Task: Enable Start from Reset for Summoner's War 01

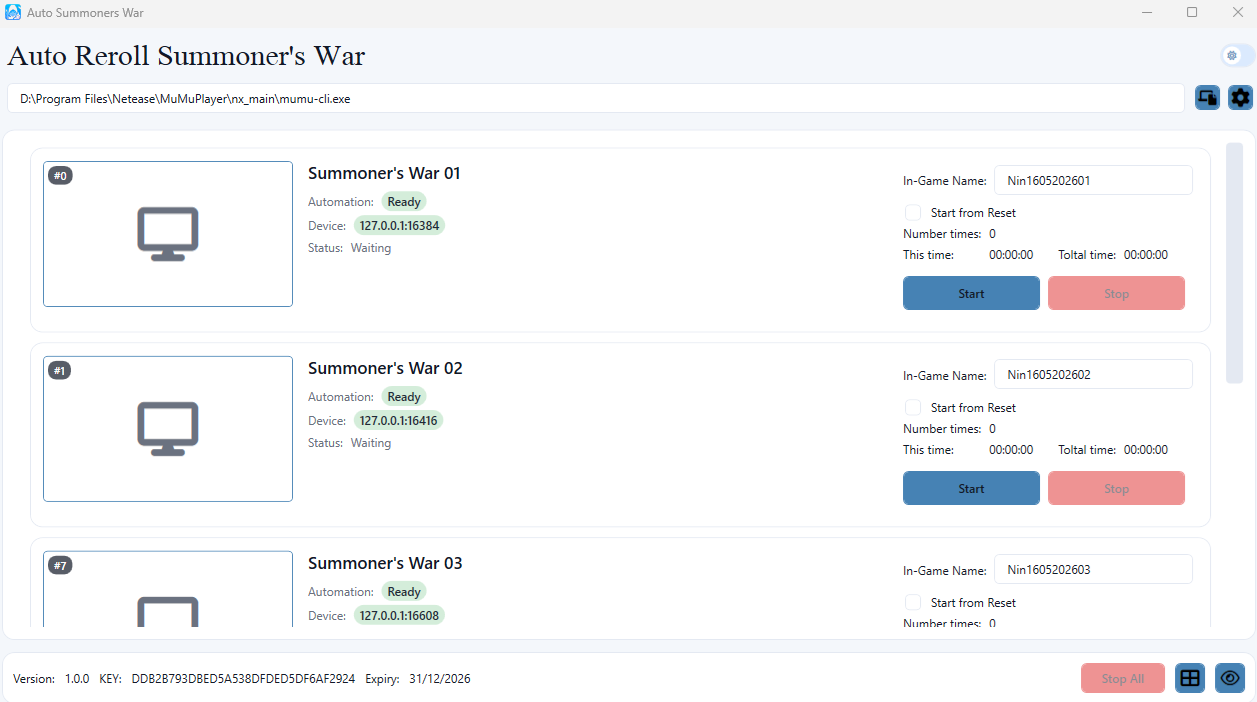Action: click(913, 213)
